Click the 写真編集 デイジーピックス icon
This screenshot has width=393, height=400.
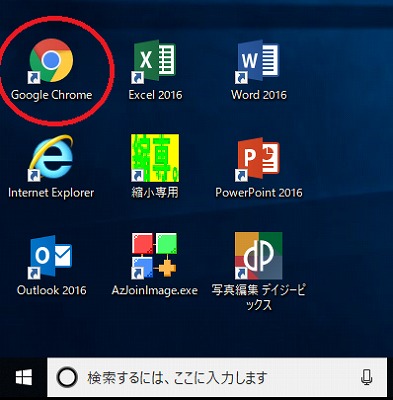click(x=258, y=256)
